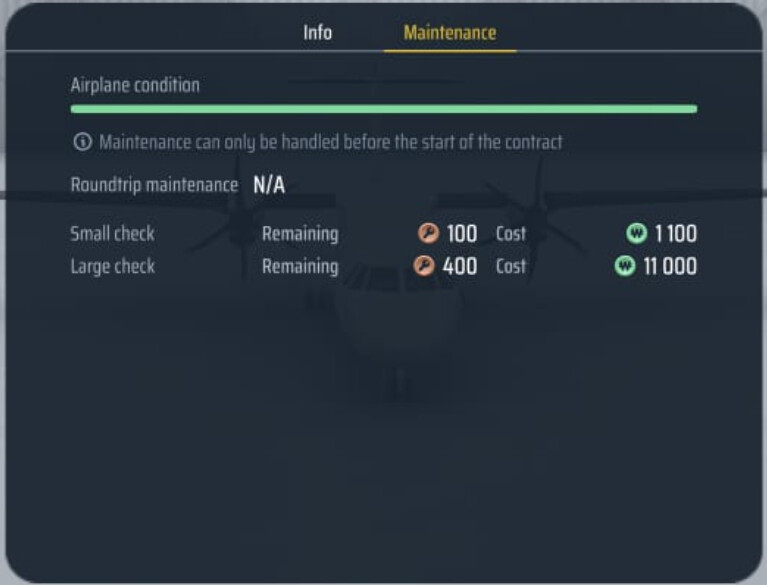Click the green airplane condition bar

pyautogui.click(x=384, y=109)
